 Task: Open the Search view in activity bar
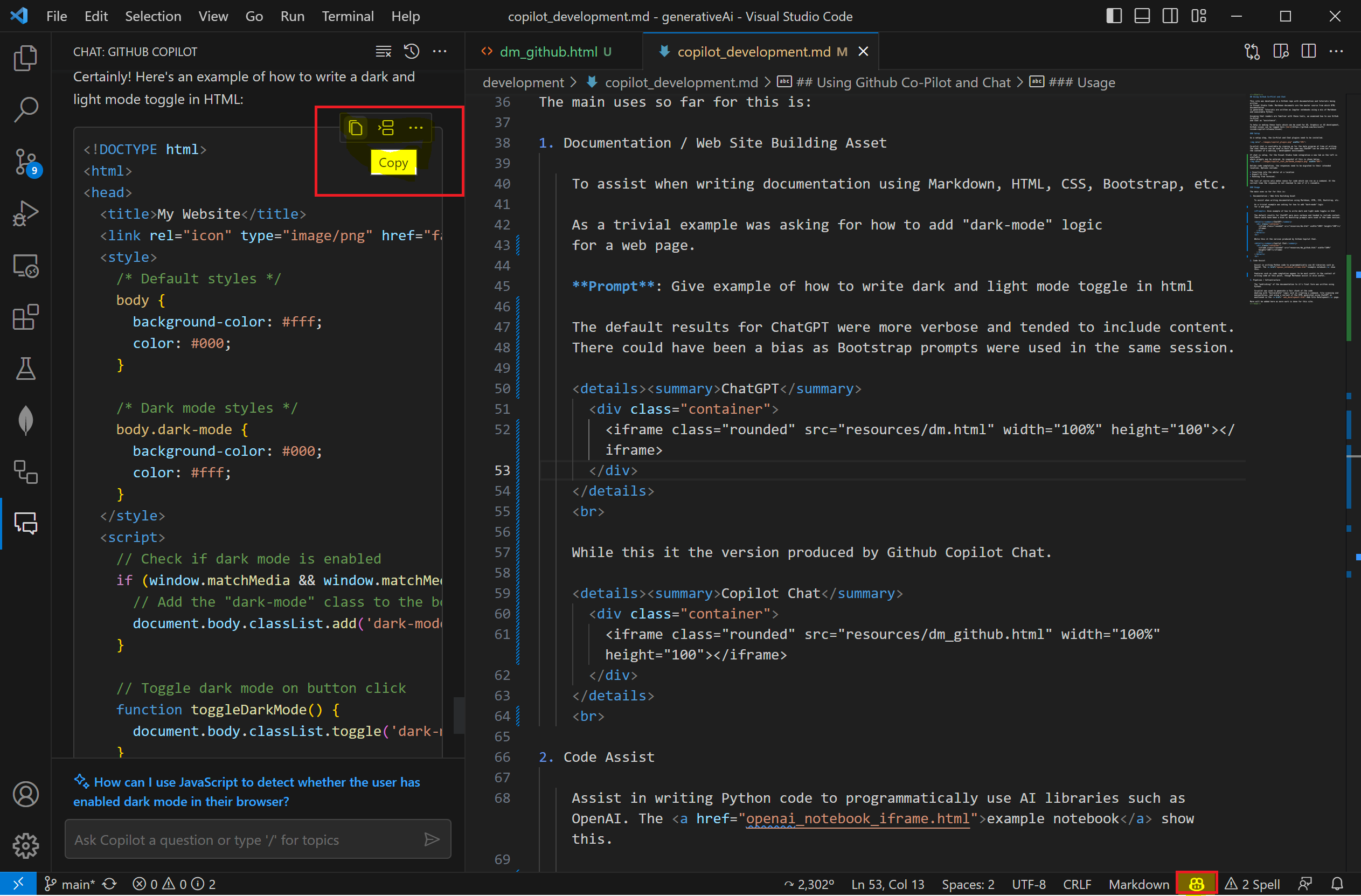[x=26, y=109]
